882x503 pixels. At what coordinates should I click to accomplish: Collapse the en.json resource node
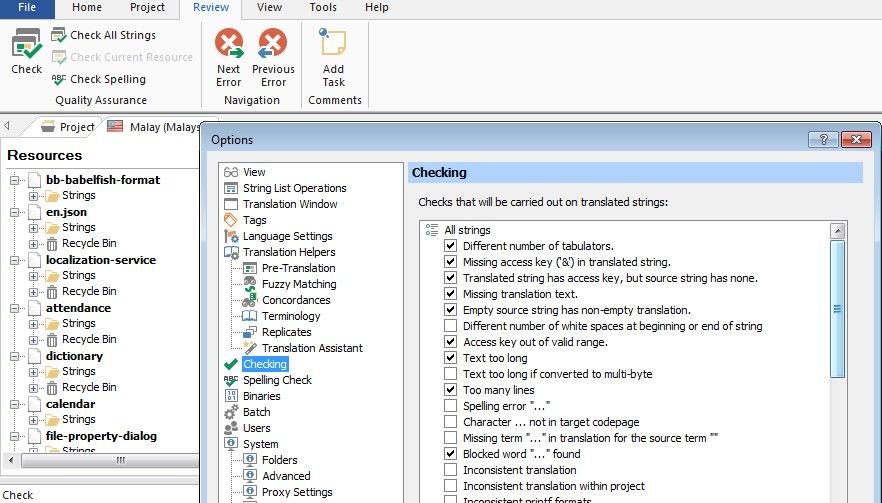(x=15, y=213)
